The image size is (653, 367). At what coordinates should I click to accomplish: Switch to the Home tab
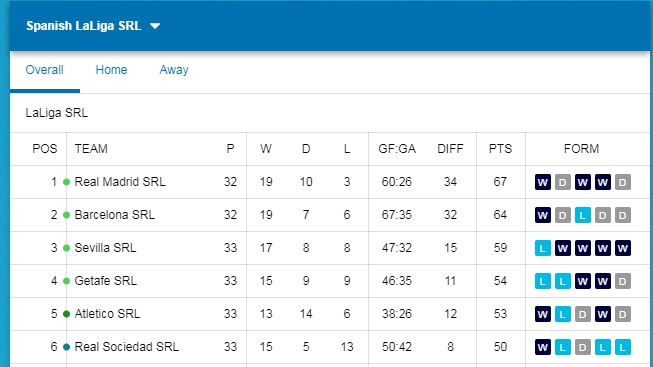pyautogui.click(x=111, y=70)
